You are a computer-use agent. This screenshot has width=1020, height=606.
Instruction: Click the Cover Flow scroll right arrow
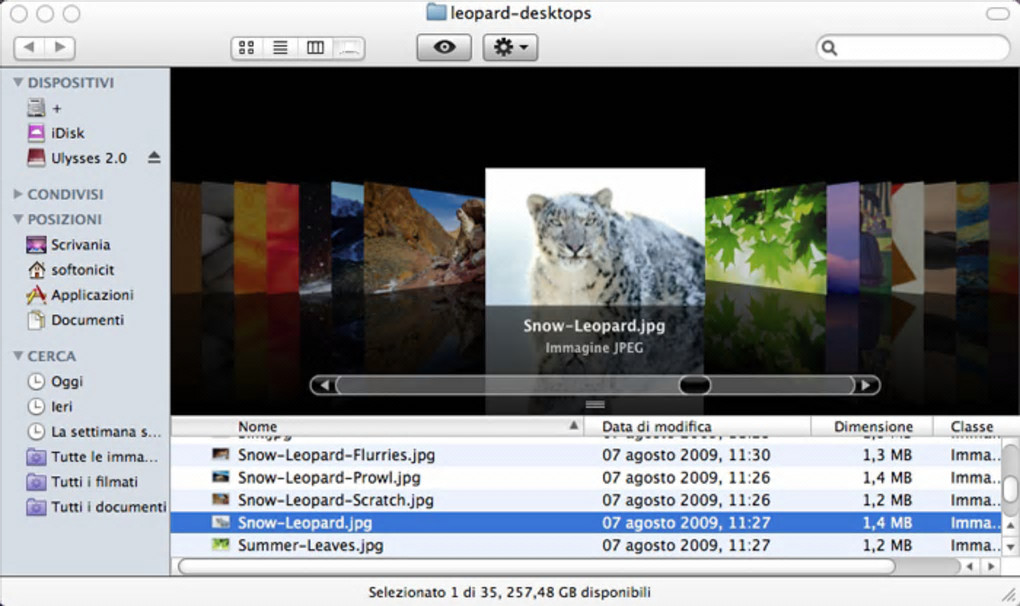[x=866, y=385]
